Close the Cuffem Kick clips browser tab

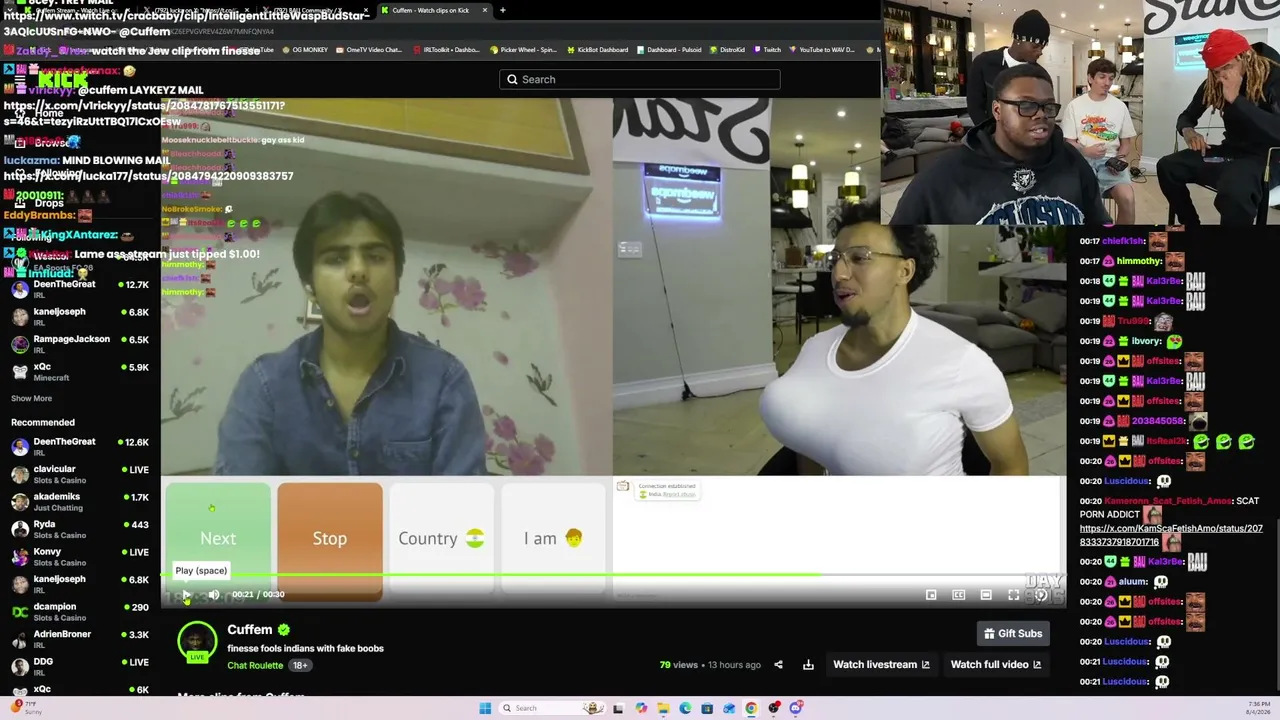pos(485,10)
